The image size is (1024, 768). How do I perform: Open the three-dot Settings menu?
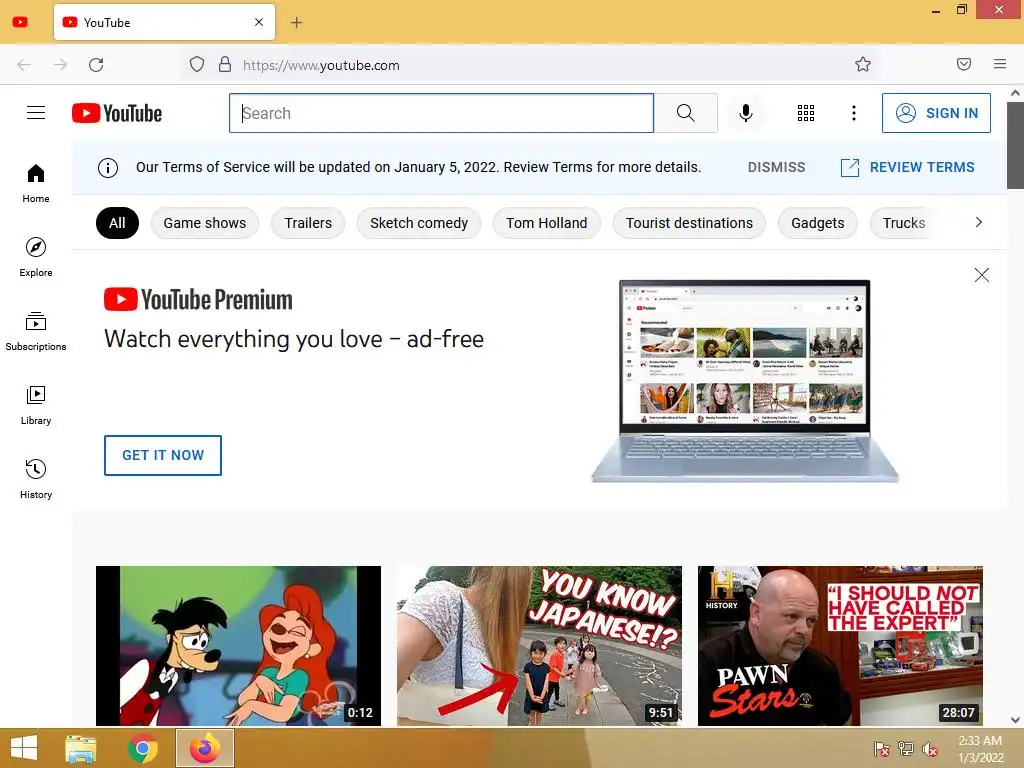click(x=854, y=113)
